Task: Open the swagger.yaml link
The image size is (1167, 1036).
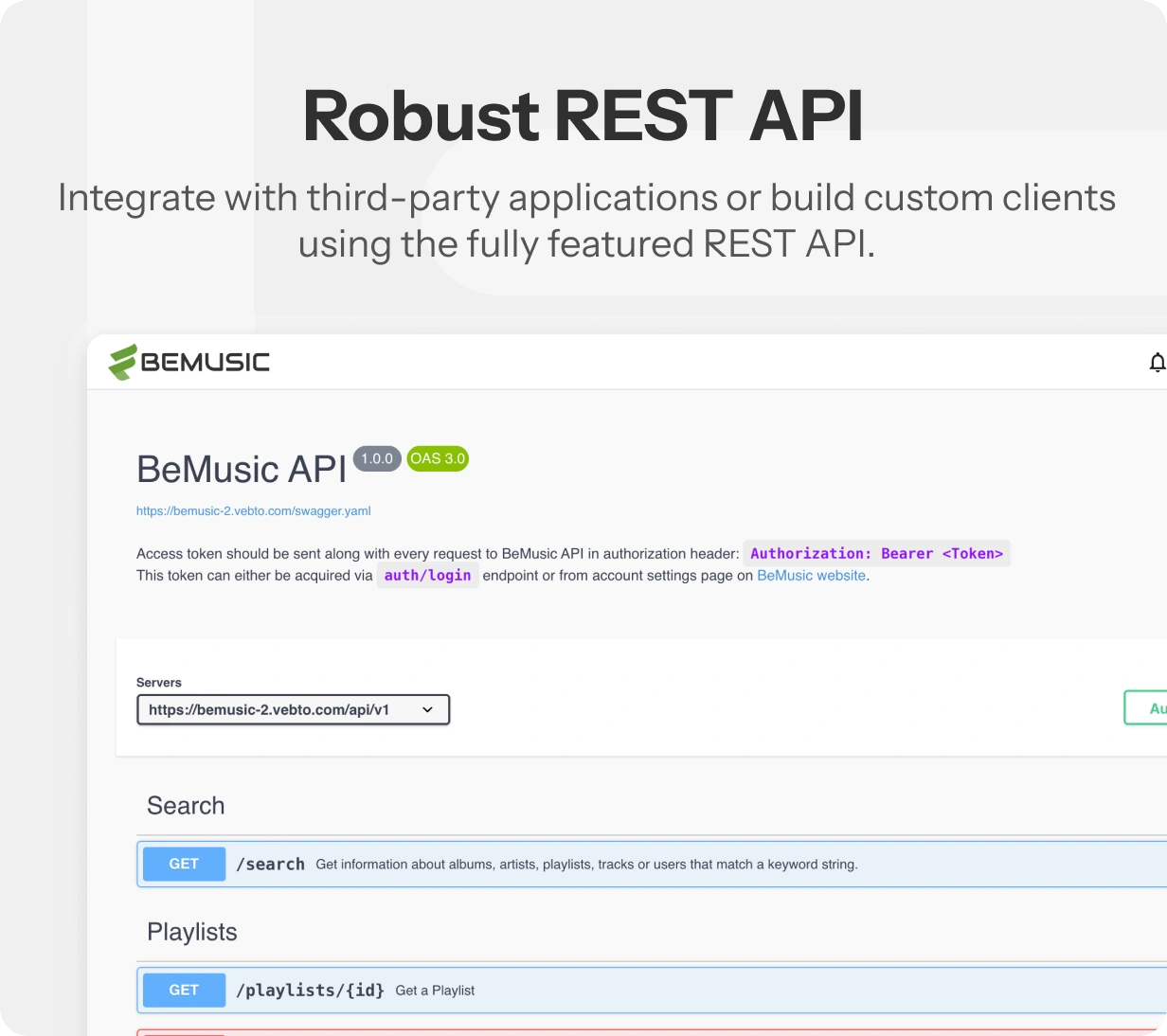Action: [x=254, y=510]
